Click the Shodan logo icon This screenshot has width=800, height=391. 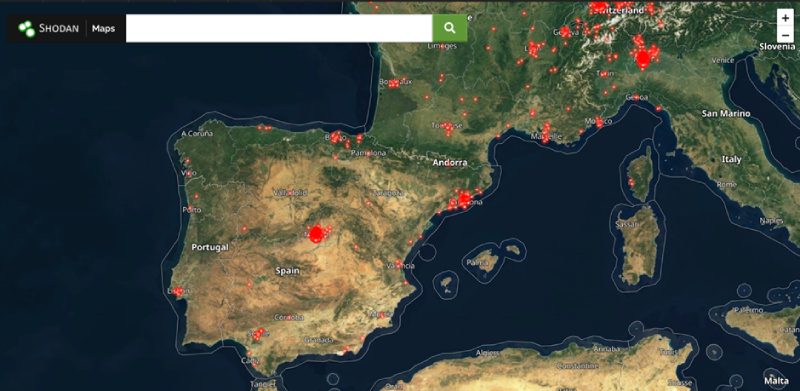click(27, 29)
